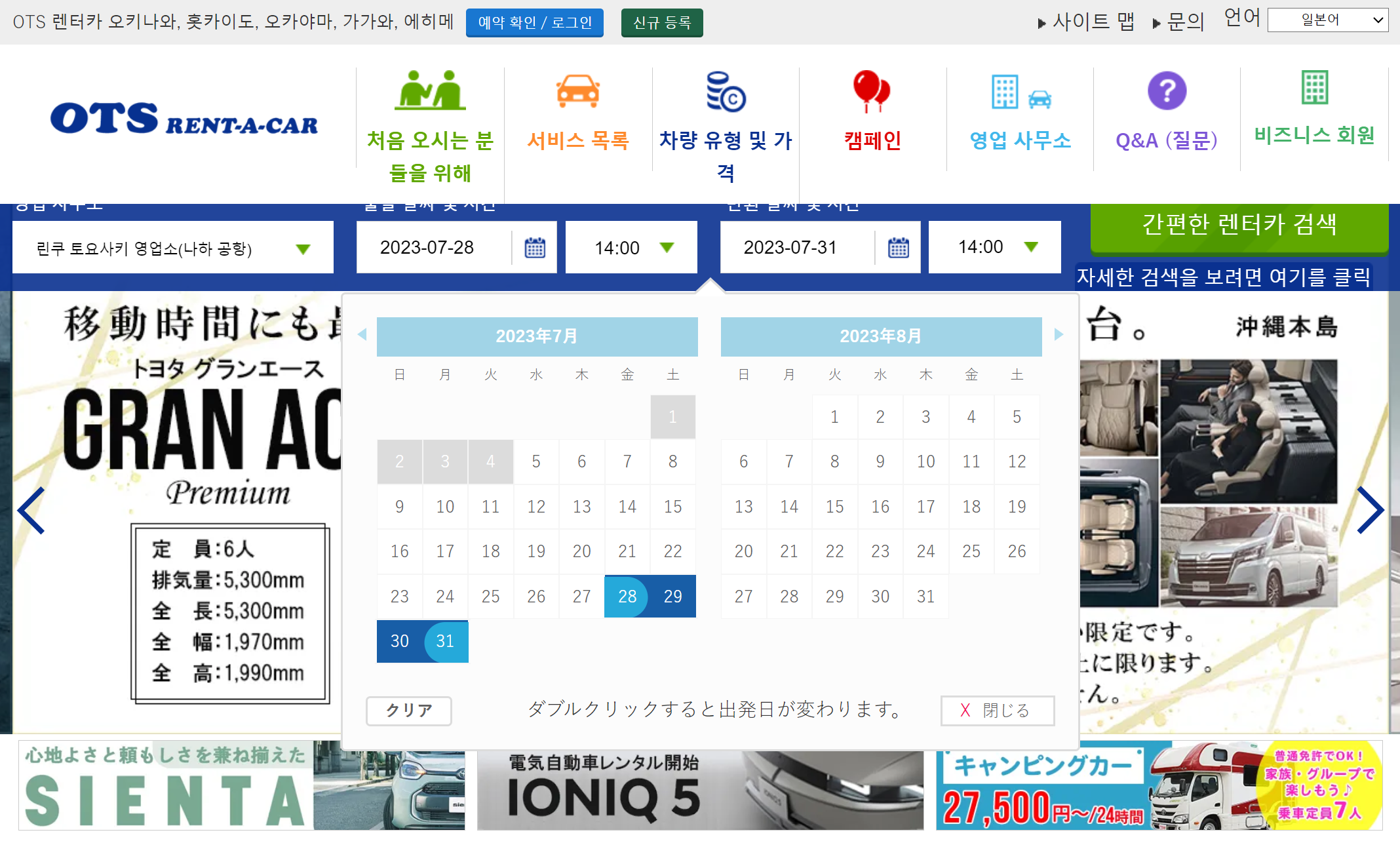1400x843 pixels.
Task: Click the first-time visitors people icon
Action: pos(430,90)
